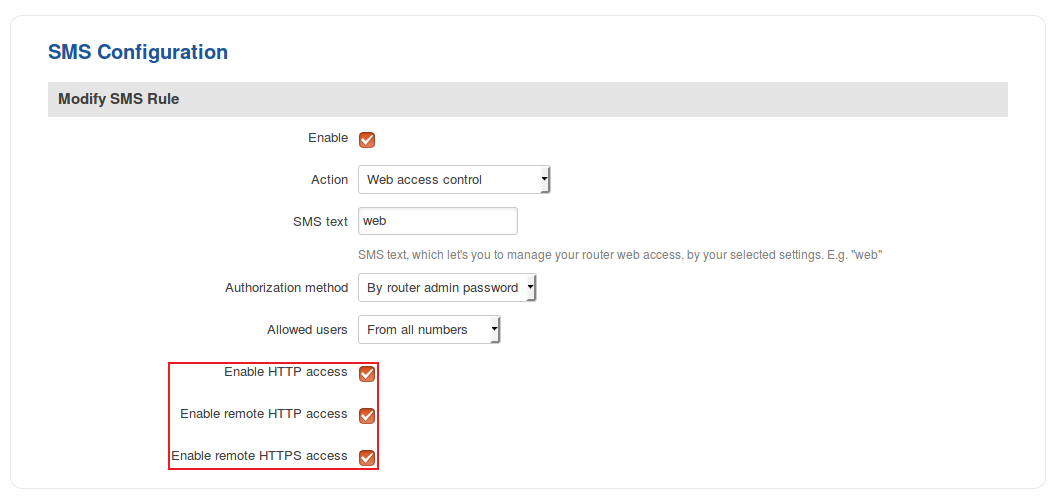Toggle the Enable HTTP access checkbox
This screenshot has width=1061, height=504.
pos(367,374)
